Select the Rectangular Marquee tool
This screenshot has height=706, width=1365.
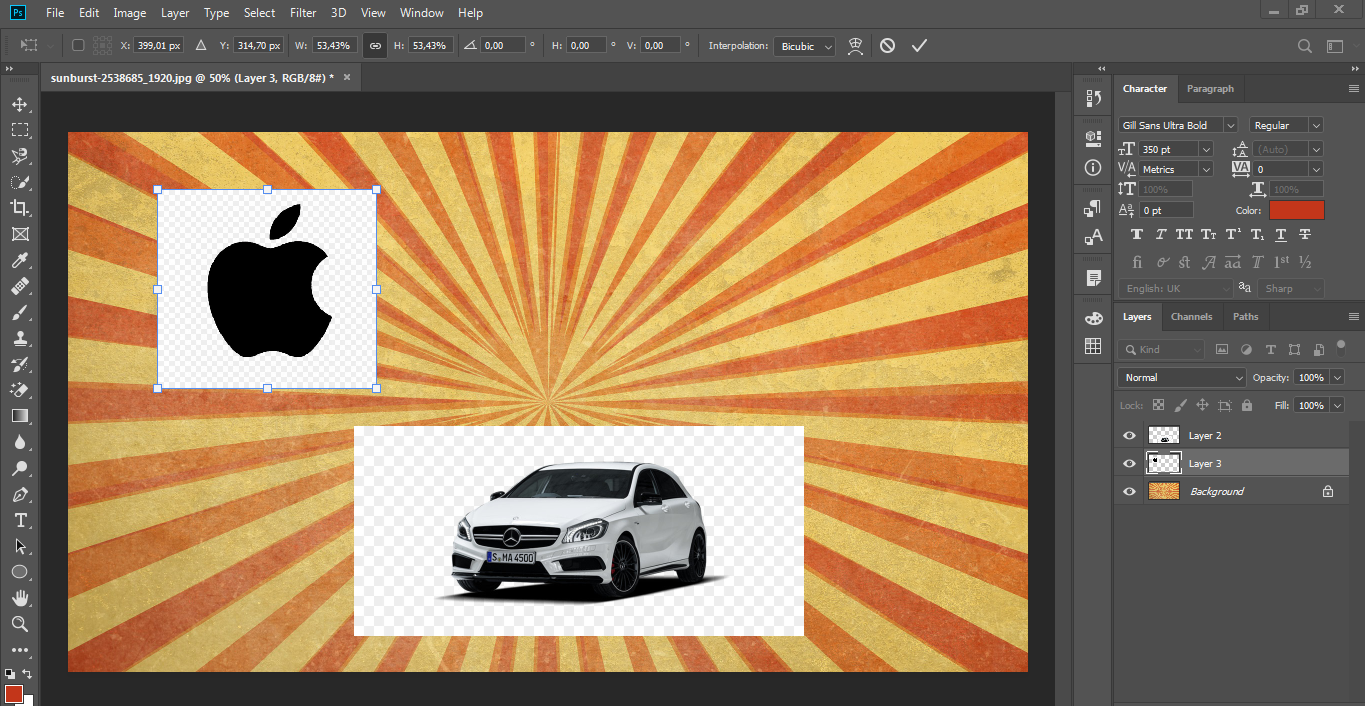19,130
